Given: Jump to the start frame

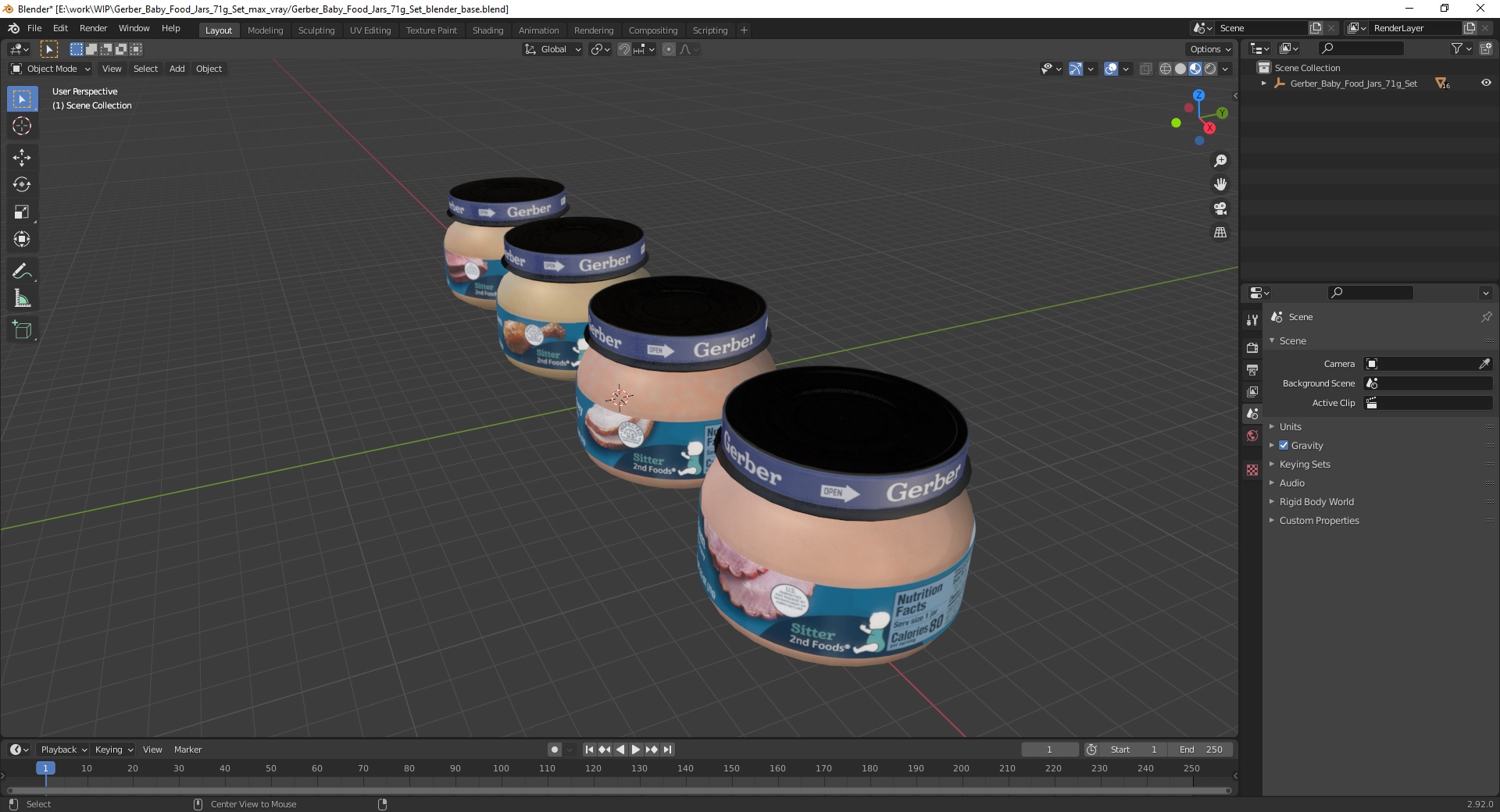Looking at the screenshot, I should click(589, 750).
